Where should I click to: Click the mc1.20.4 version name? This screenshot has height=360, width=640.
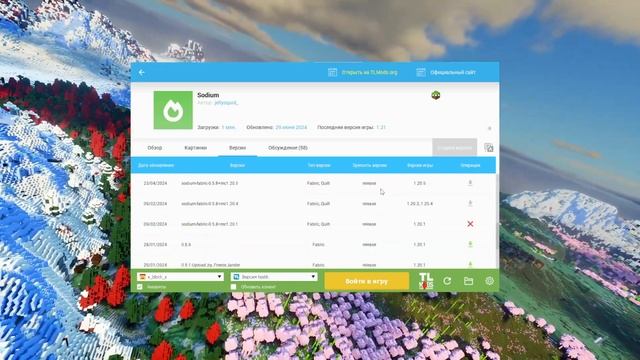209,204
